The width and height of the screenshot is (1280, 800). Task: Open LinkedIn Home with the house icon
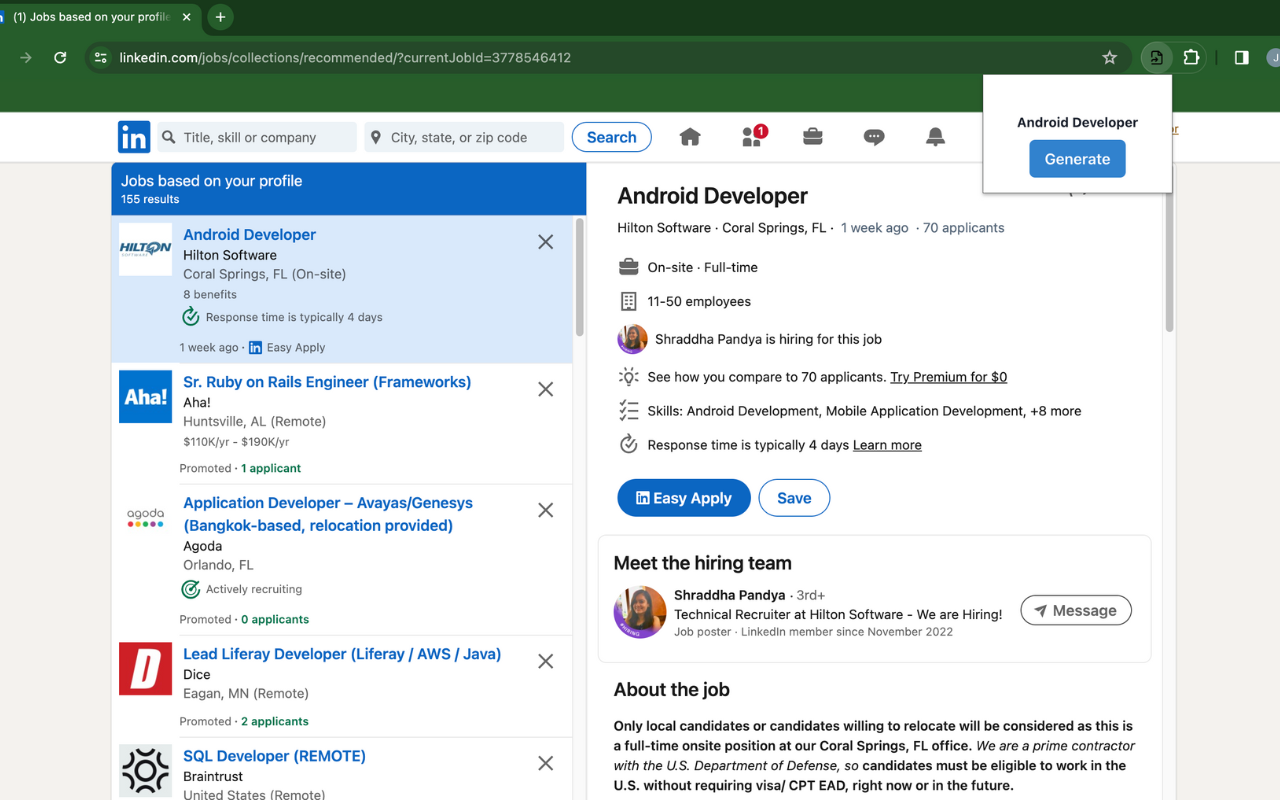pos(689,136)
